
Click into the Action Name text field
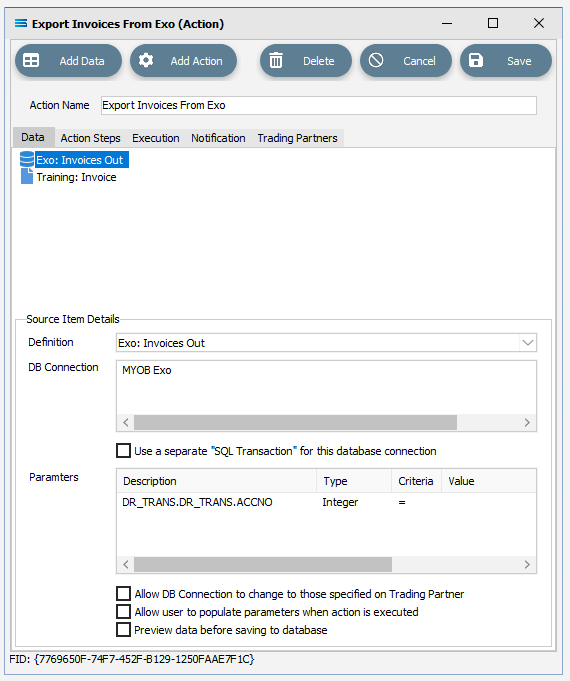318,106
